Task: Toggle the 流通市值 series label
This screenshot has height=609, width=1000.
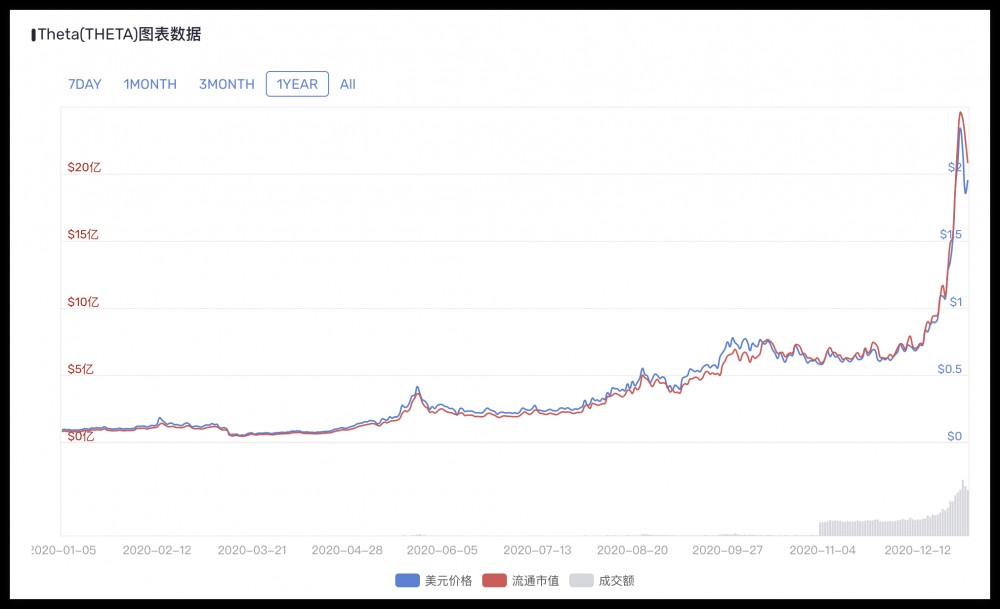Action: pos(535,580)
